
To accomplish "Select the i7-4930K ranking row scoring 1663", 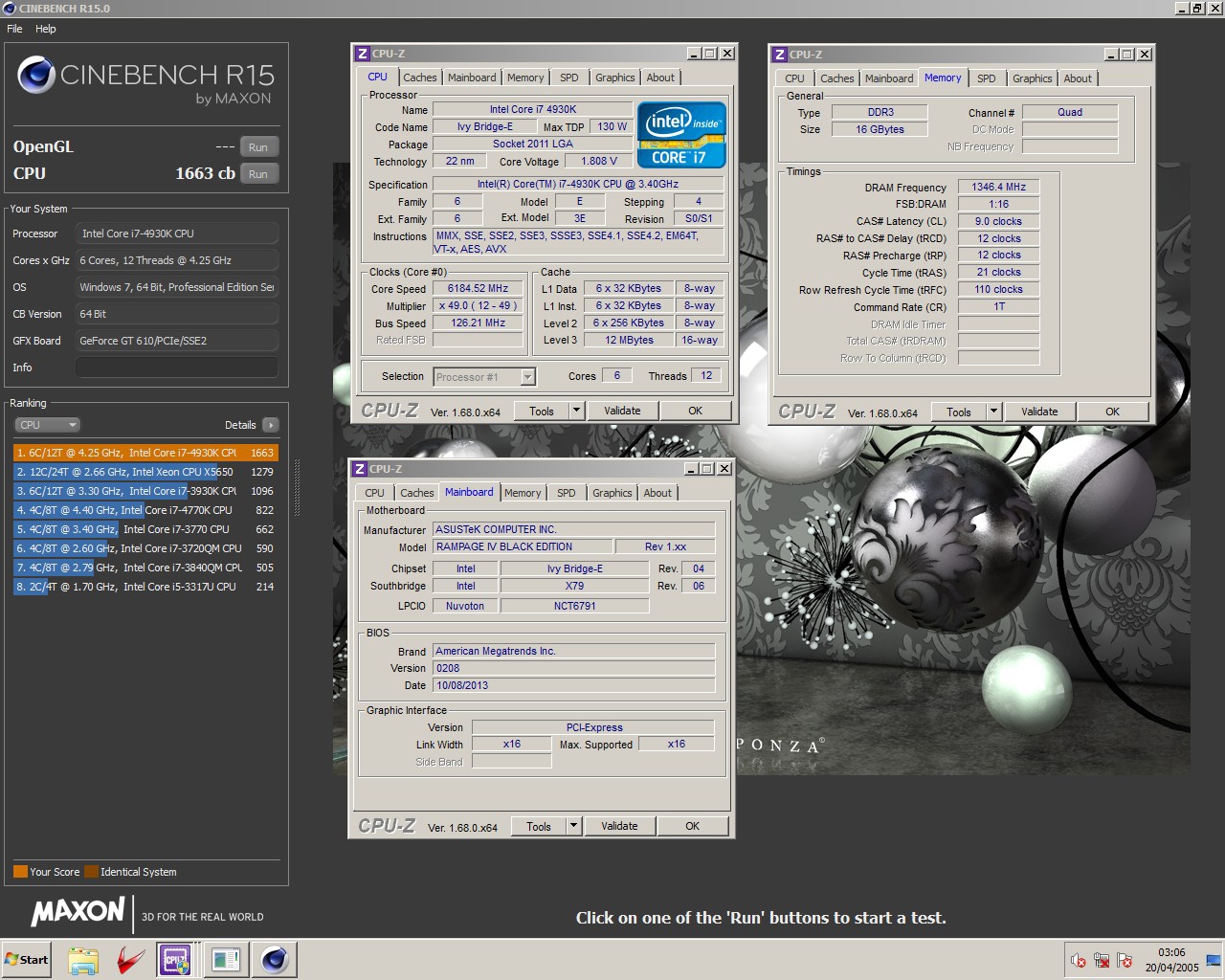I will pos(145,453).
